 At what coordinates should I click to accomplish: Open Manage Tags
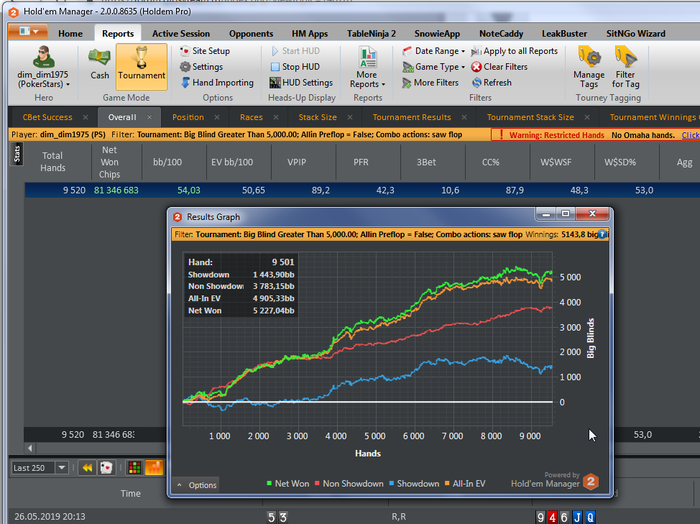[x=589, y=67]
